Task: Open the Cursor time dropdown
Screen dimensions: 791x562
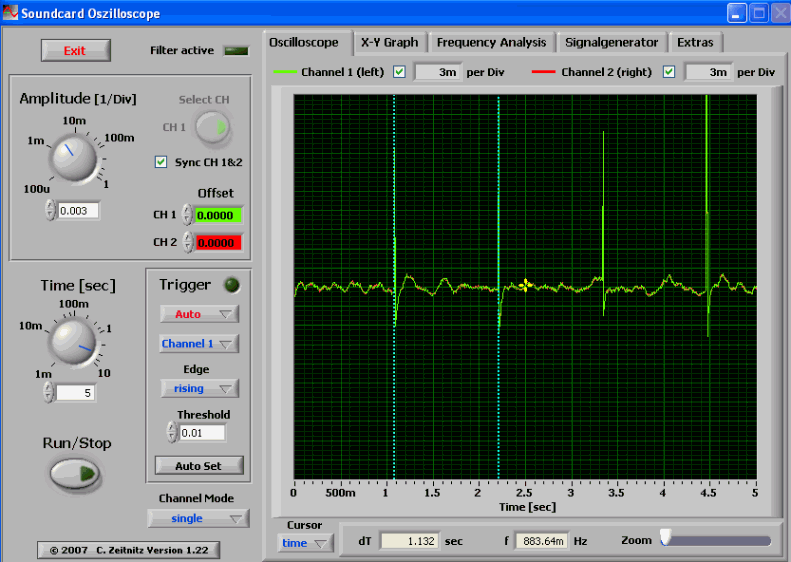Action: [305, 543]
